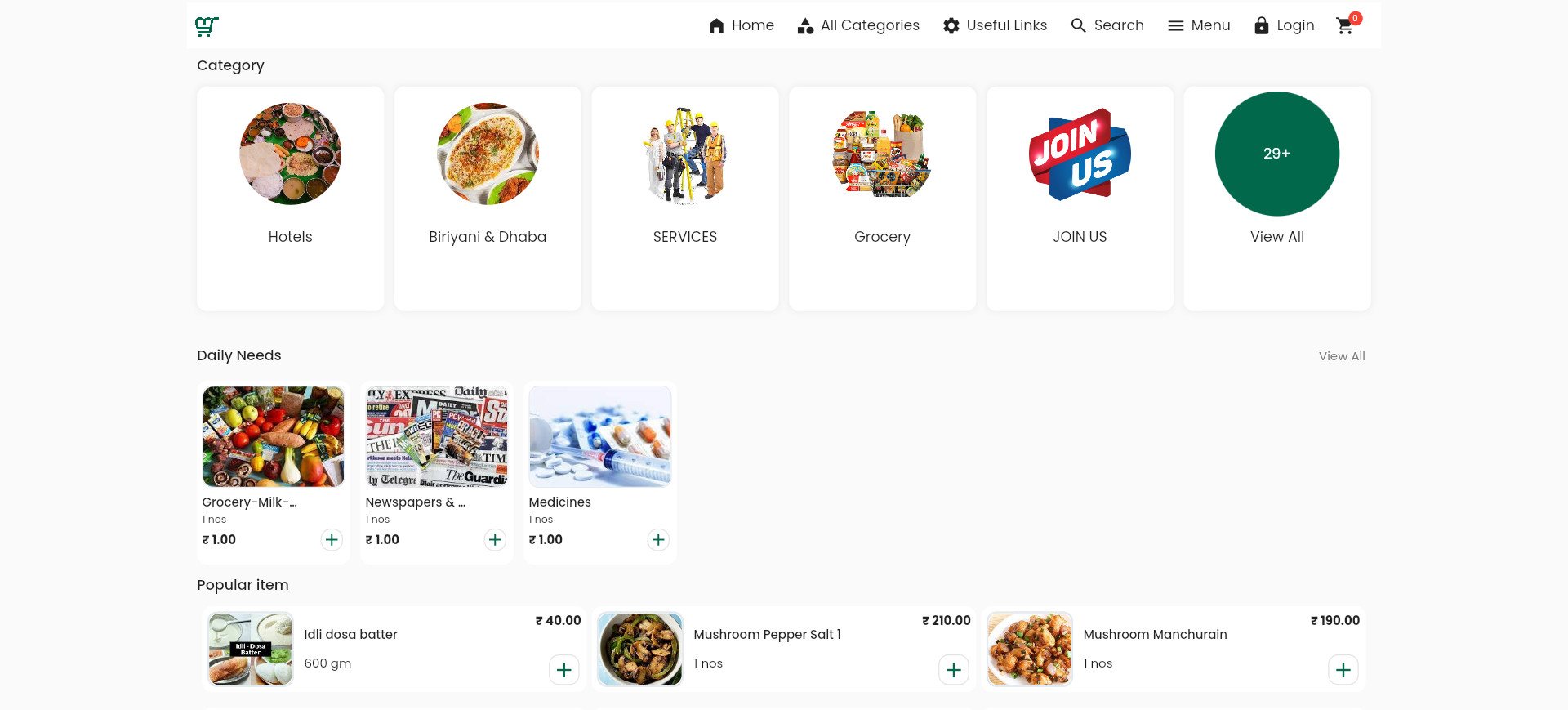The height and width of the screenshot is (710, 1568).
Task: Add Grocery-Milk item with plus icon
Action: click(x=332, y=540)
